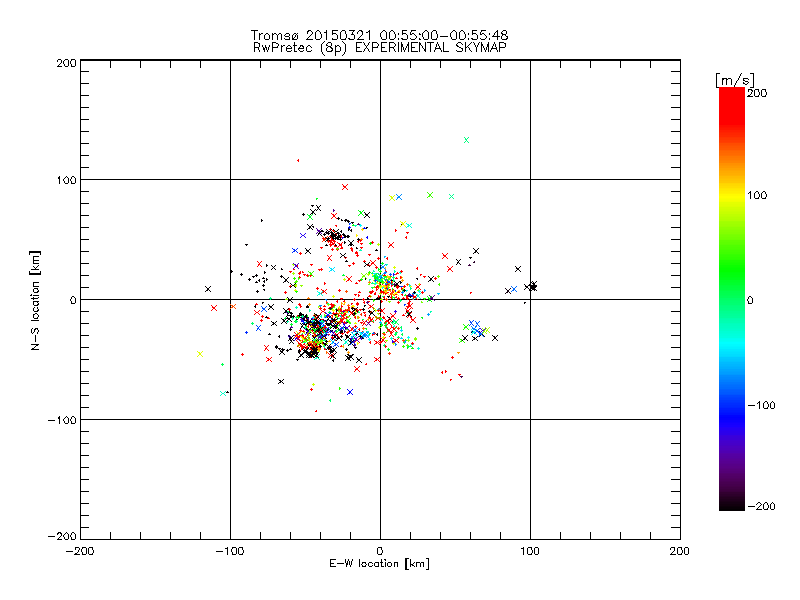Image resolution: width=800 pixels, height=600 pixels.
Task: Click the x-axis tick label '-100'
Action: coord(230,552)
